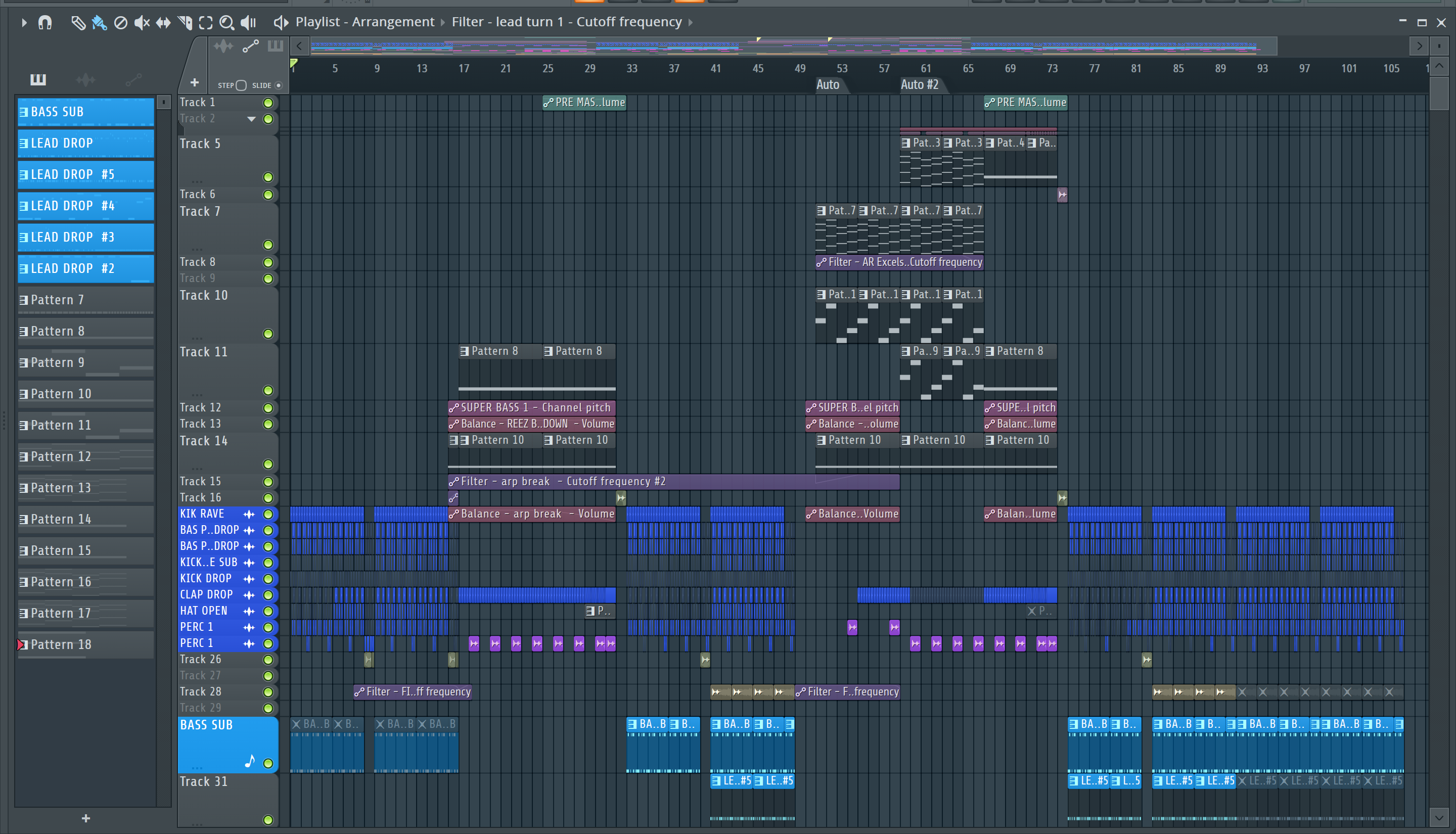Show pattern clips in the picker panel
1456x834 pixels.
(38, 79)
